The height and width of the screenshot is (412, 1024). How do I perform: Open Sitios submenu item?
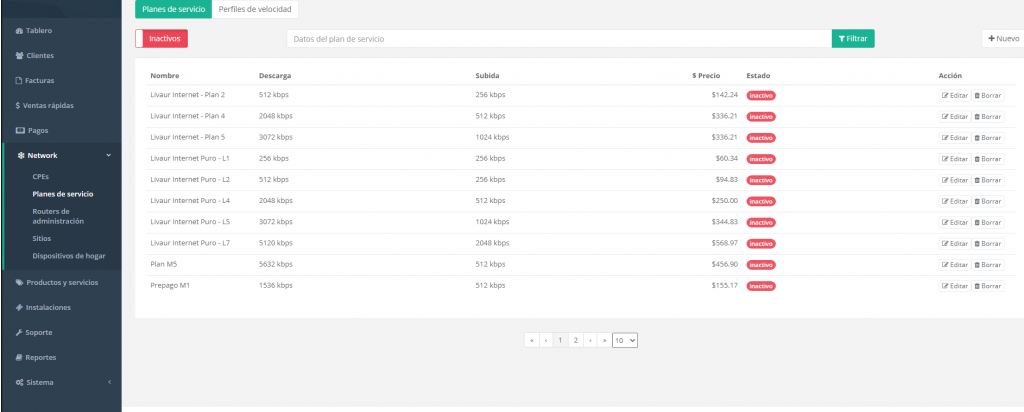pos(42,238)
